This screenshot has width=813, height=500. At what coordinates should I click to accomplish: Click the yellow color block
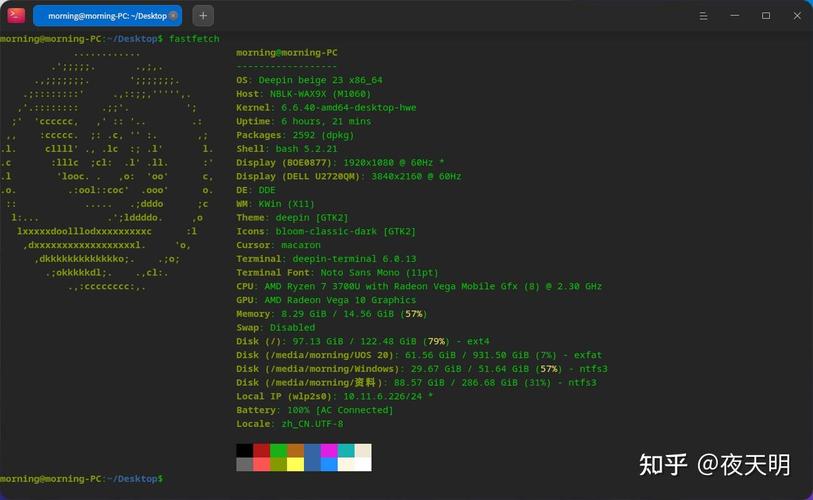295,464
